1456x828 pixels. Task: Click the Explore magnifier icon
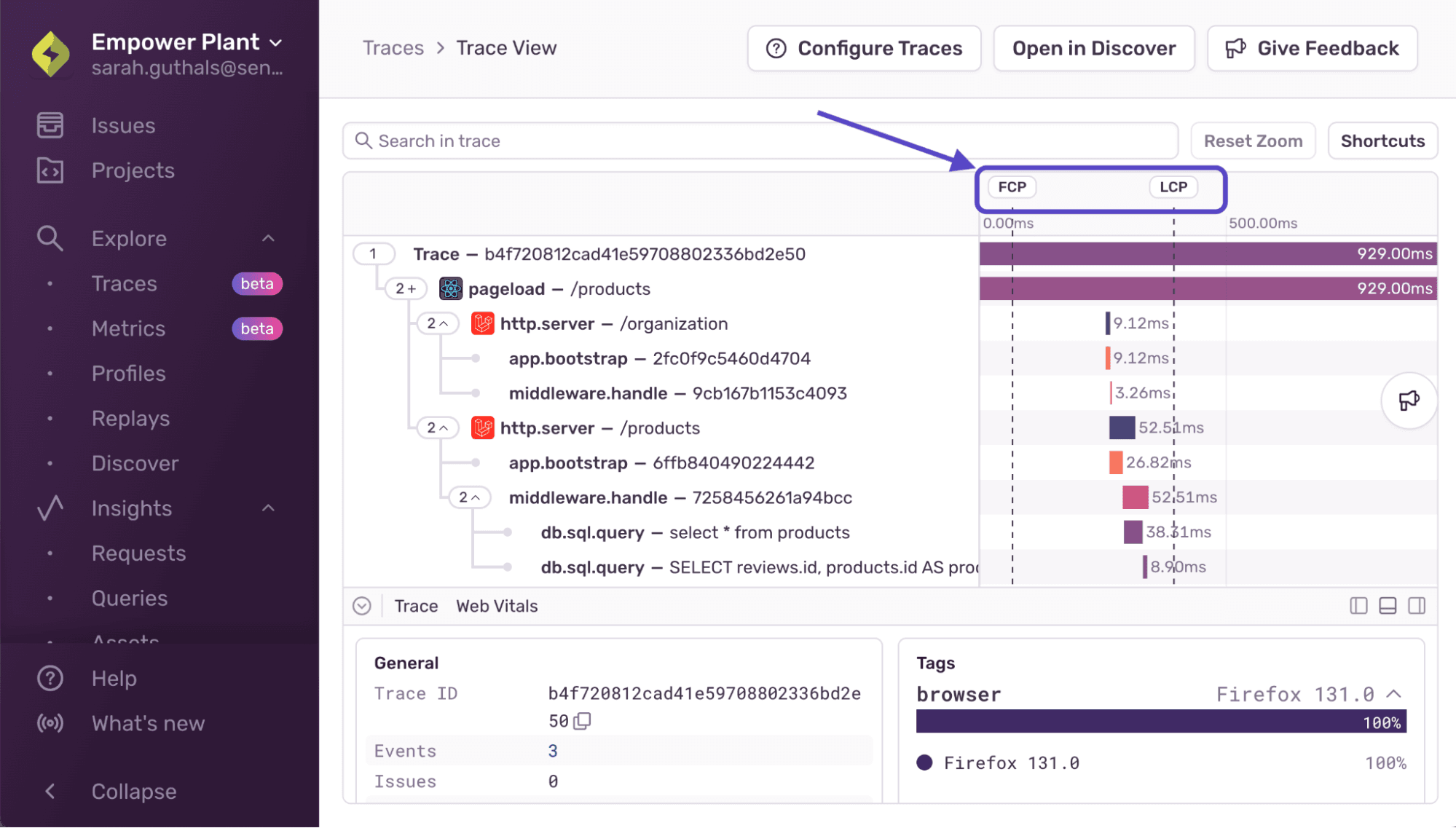tap(50, 238)
